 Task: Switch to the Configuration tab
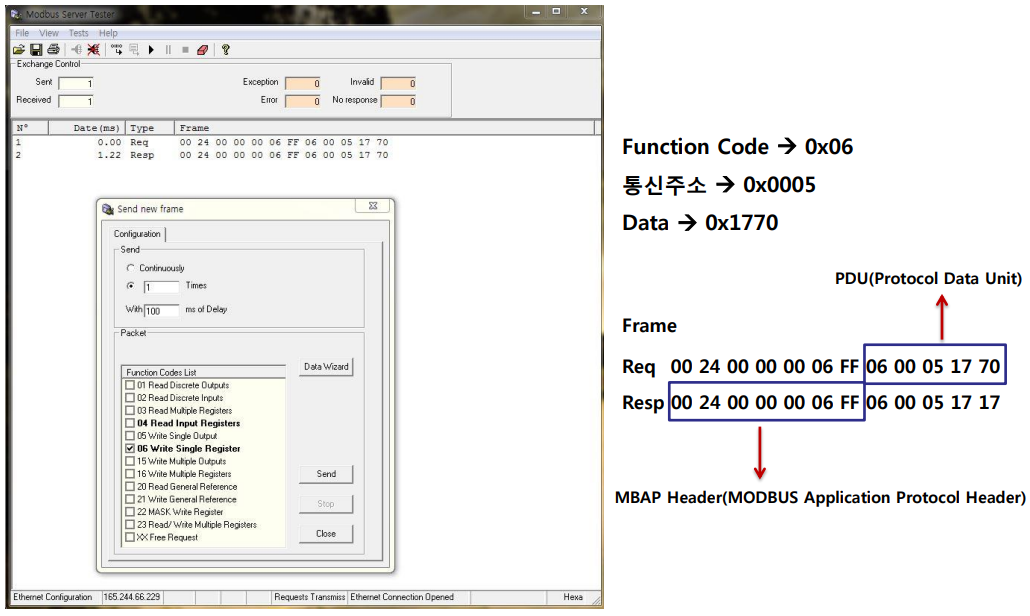coord(136,234)
